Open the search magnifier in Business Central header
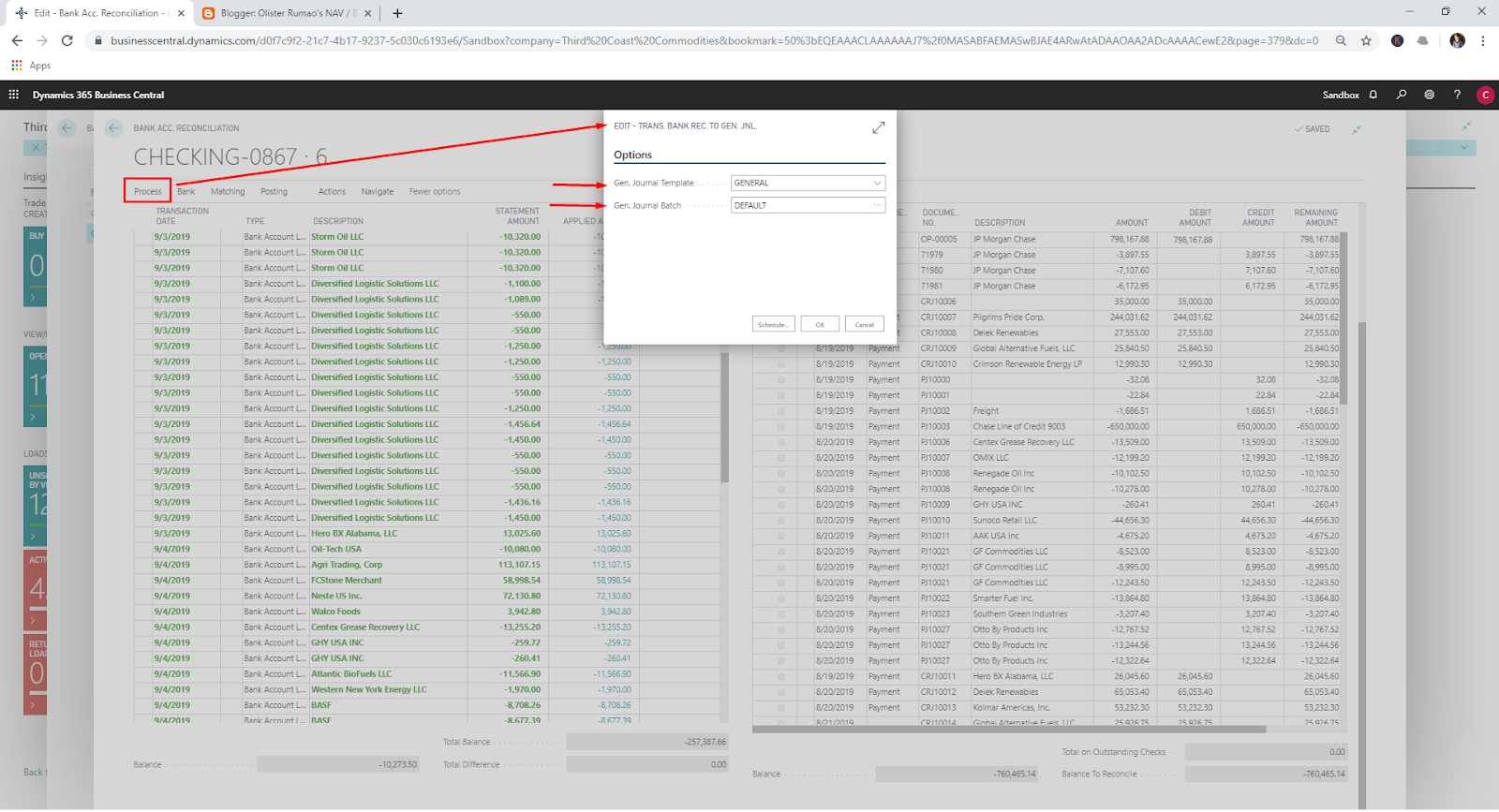 1402,95
